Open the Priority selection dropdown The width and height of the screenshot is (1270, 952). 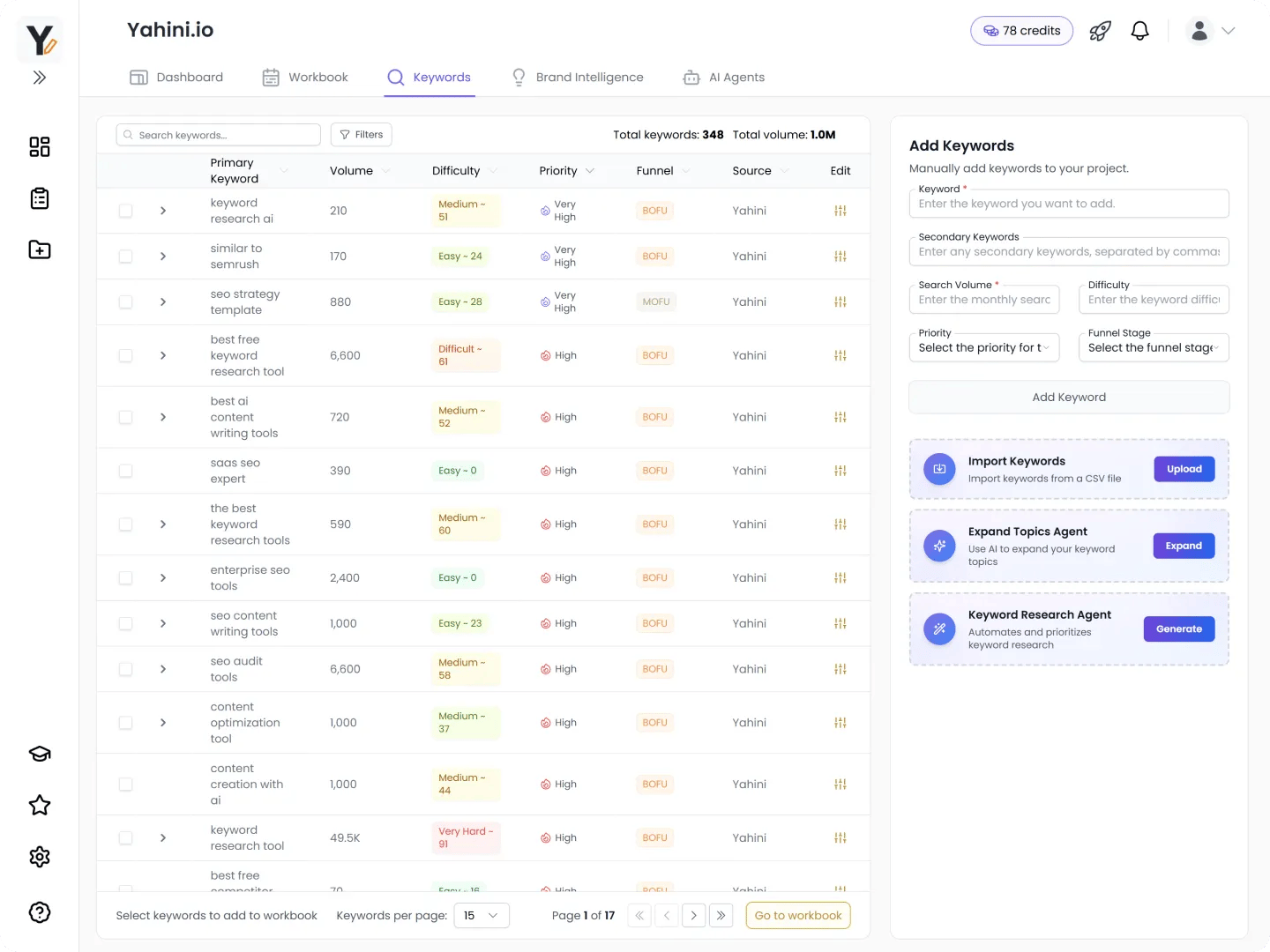click(x=984, y=347)
